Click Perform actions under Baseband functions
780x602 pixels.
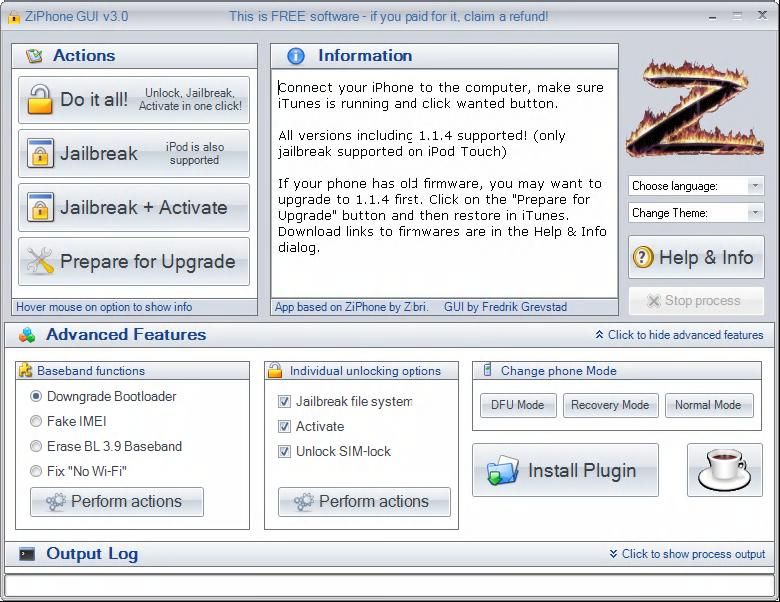[117, 502]
